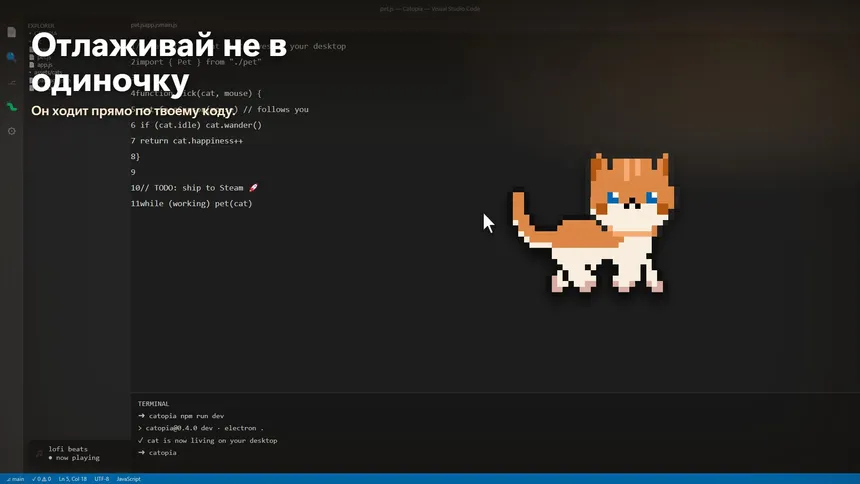The height and width of the screenshot is (484, 860).
Task: Click terminal line "catopia@0.4.0 dev - electron ."
Action: tap(201, 428)
